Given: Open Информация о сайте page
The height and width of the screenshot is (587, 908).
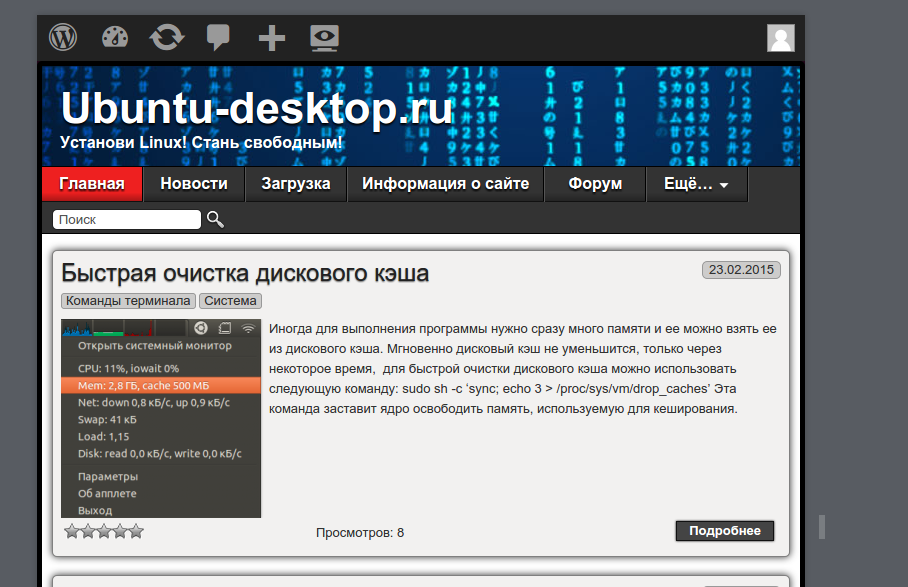Looking at the screenshot, I should point(445,184).
